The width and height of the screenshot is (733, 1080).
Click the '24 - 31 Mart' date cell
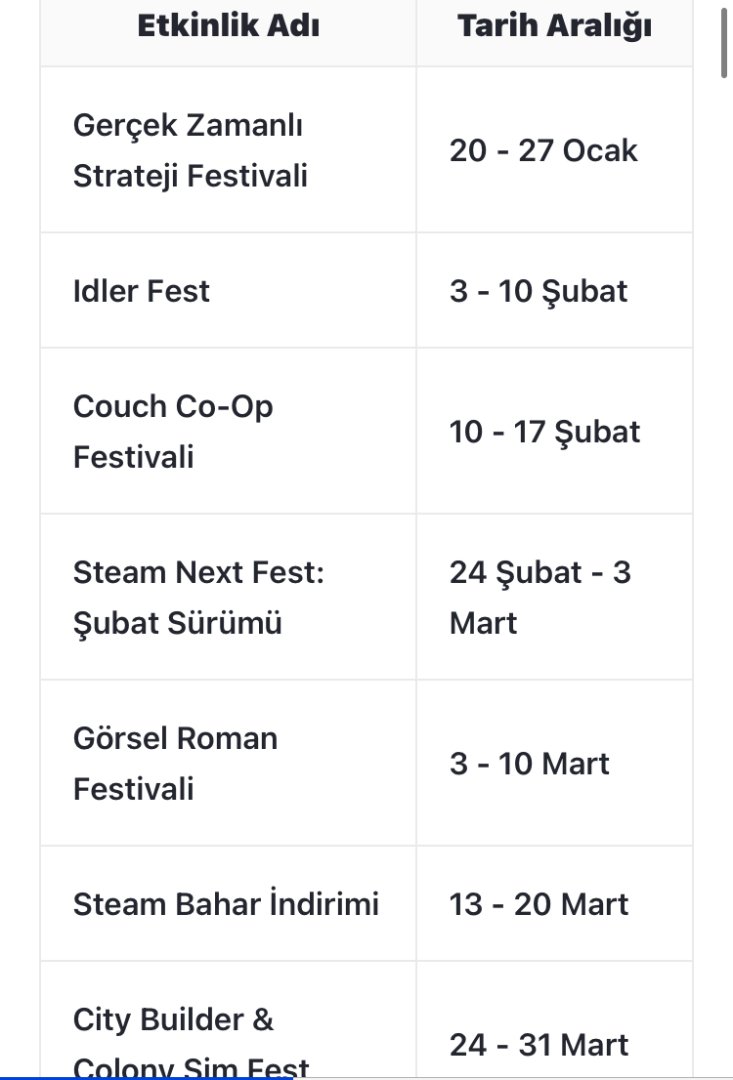539,1045
